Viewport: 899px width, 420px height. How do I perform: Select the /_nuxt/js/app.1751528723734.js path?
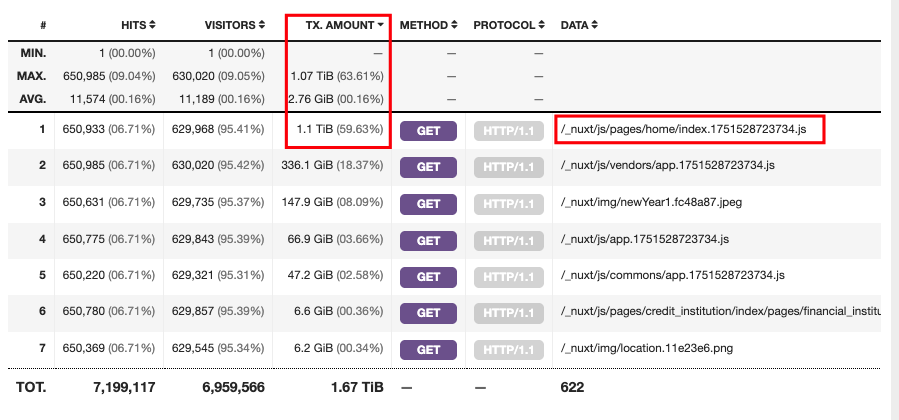click(644, 239)
